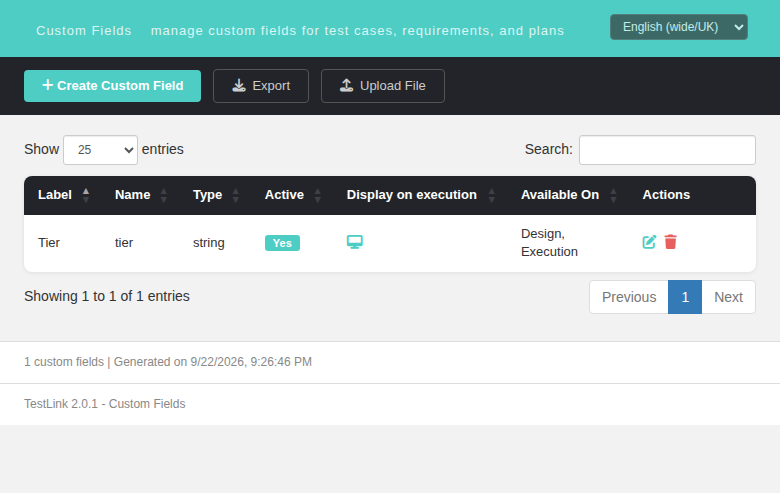Click the '1 custom fields | Generated on' footer text
This screenshot has width=780, height=493.
pos(168,362)
